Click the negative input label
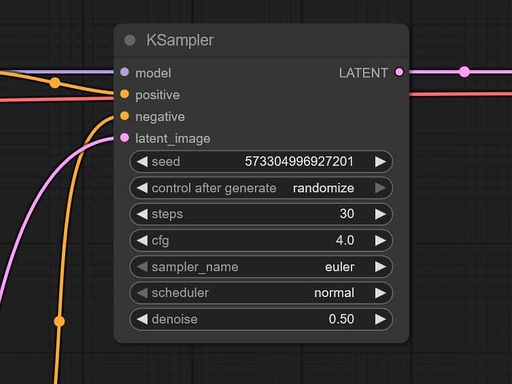This screenshot has height=384, width=512. pyautogui.click(x=160, y=117)
